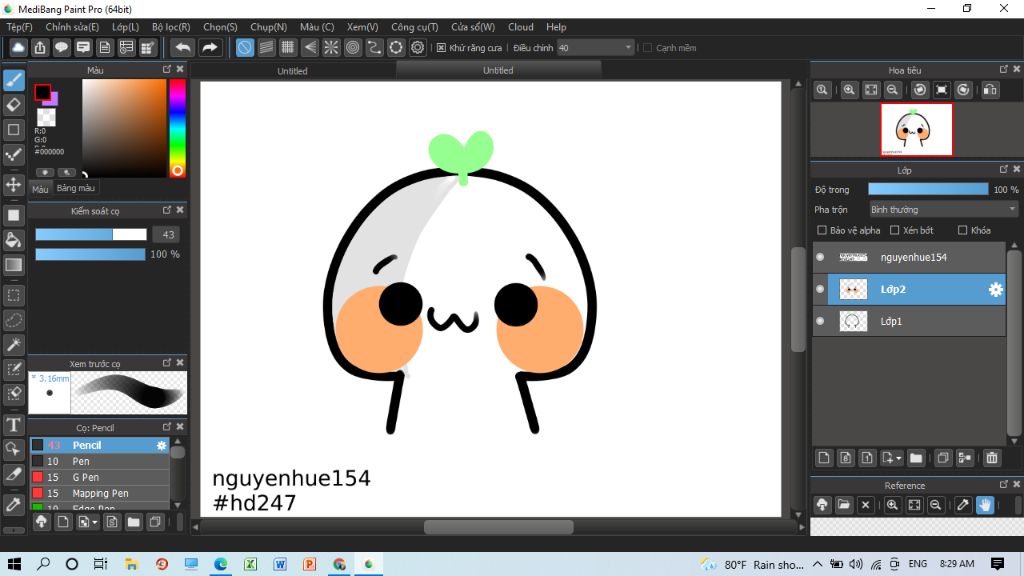Turn off snap with the snap-off icon
The image size is (1024, 576).
[x=245, y=48]
